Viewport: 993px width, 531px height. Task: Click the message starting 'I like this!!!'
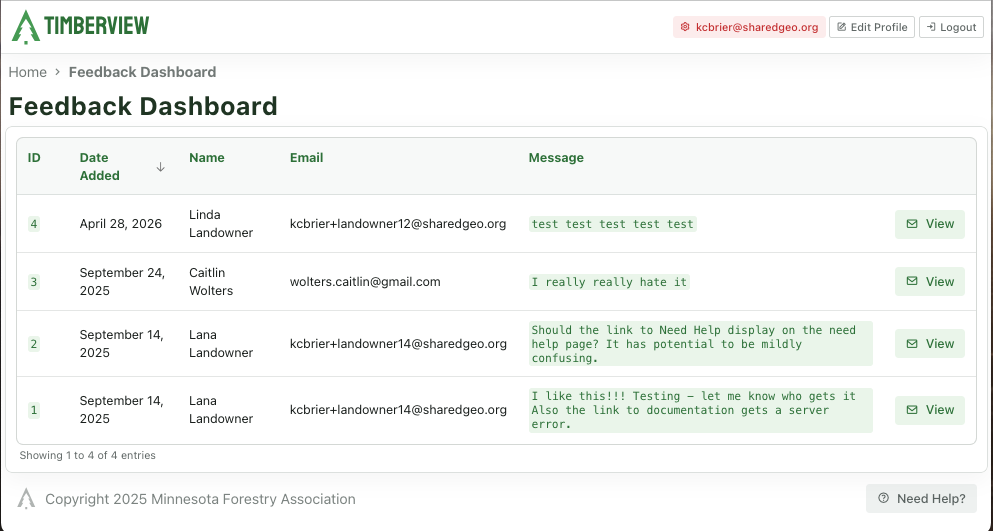[x=700, y=410]
